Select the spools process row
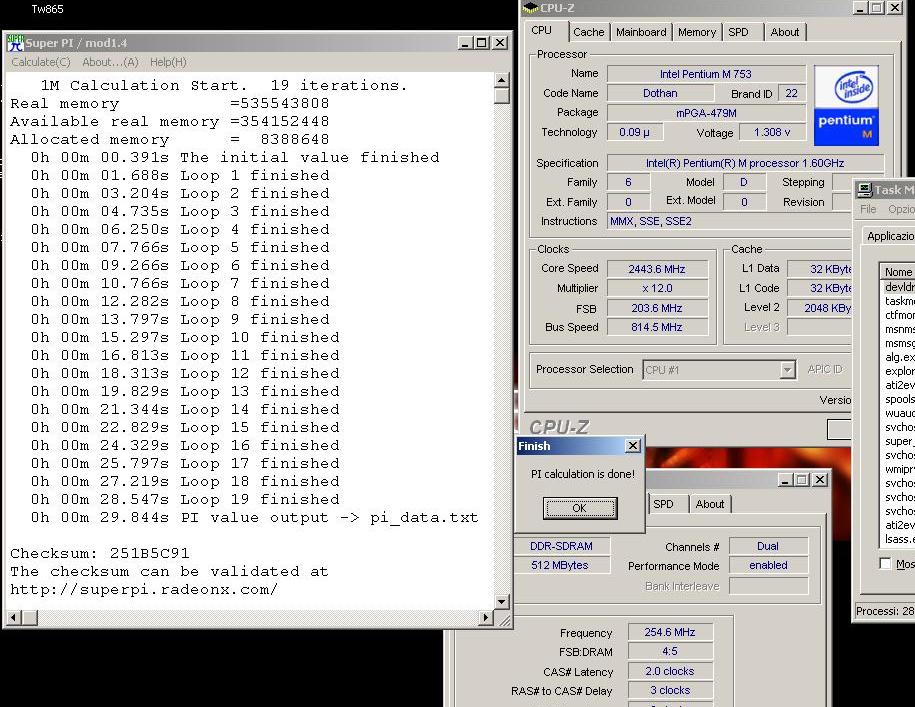 coord(899,399)
